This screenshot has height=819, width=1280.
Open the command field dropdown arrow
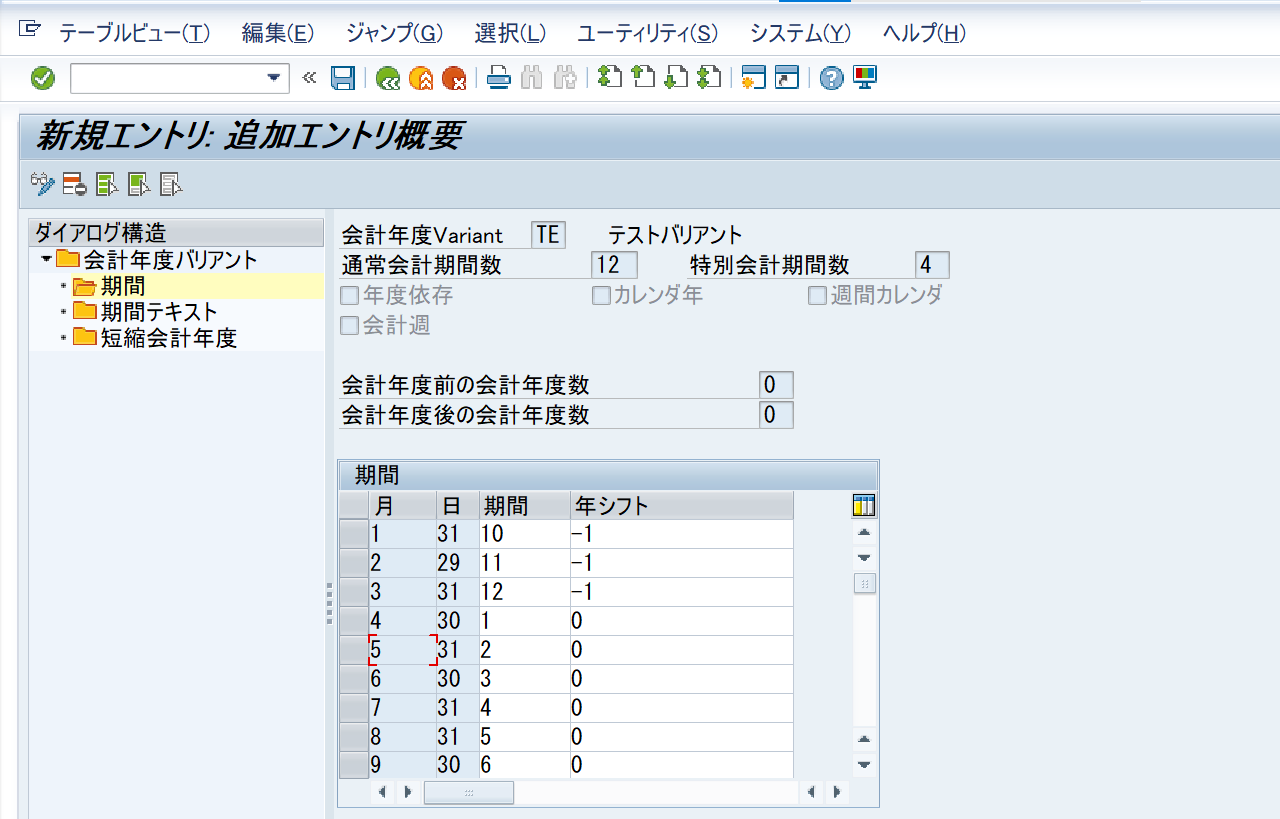(272, 78)
